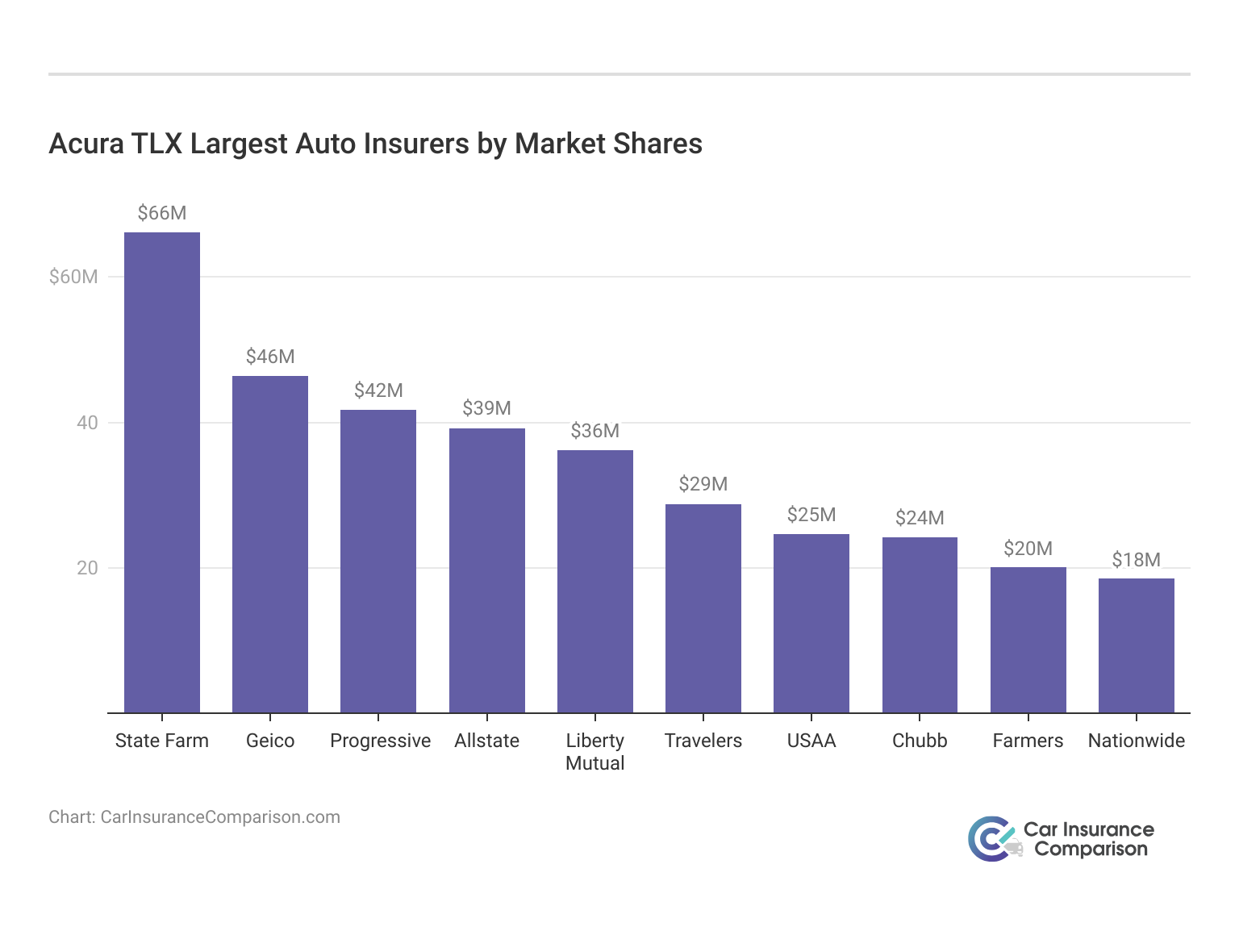The width and height of the screenshot is (1239, 952).
Task: Click the $25M value label
Action: tap(811, 515)
